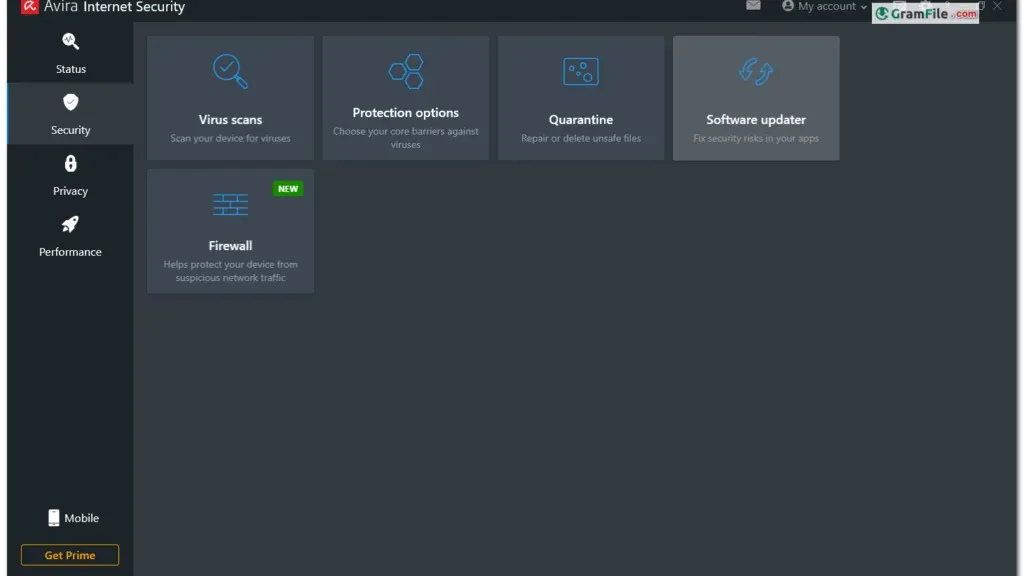Open the Virus scans tile
Viewport: 1024px width, 576px height.
tap(231, 98)
